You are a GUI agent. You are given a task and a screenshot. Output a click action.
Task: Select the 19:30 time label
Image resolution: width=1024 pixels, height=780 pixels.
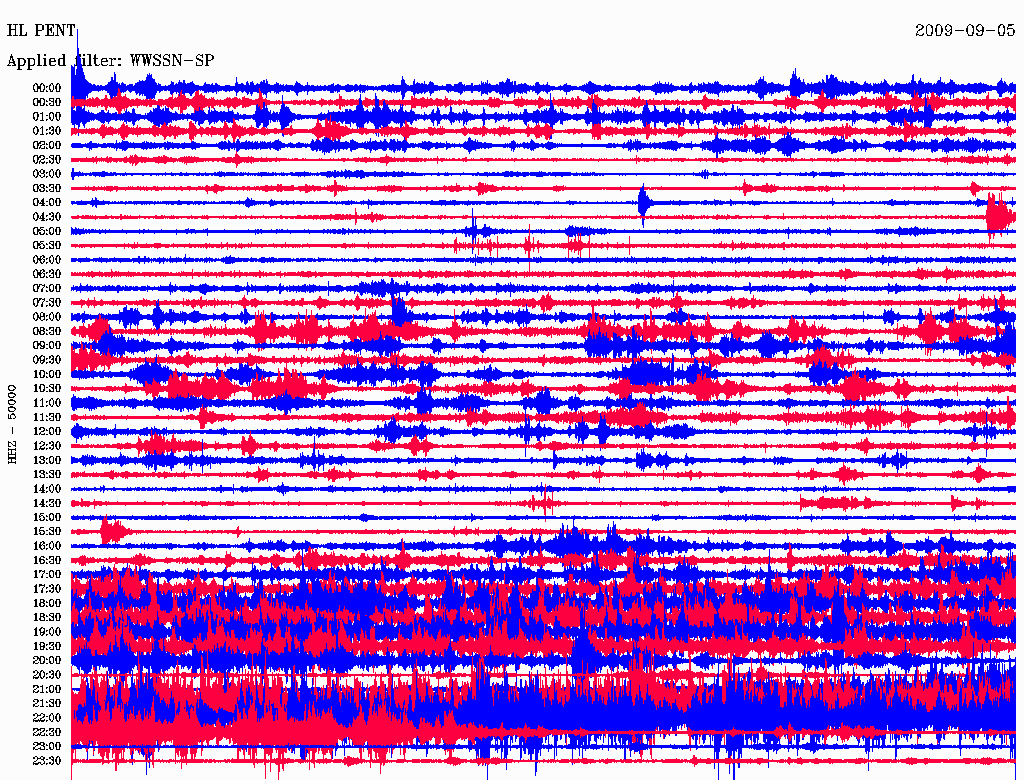[x=46, y=647]
